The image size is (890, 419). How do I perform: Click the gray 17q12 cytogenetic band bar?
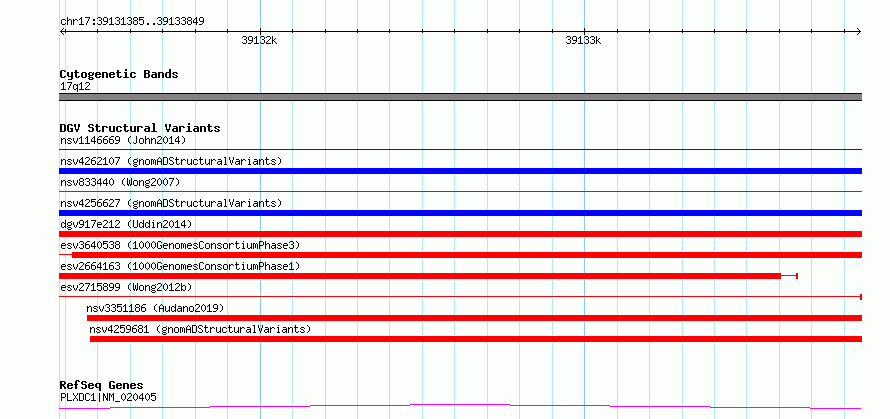tap(460, 97)
